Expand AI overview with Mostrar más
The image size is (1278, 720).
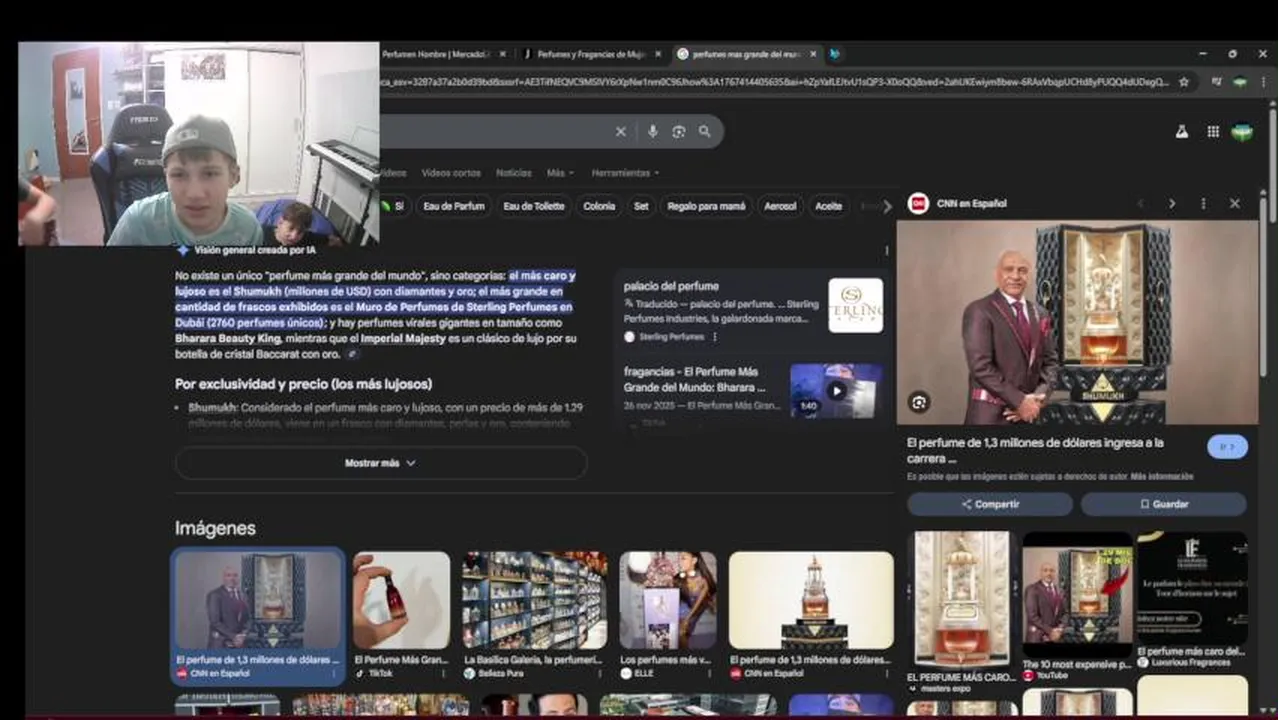pyautogui.click(x=381, y=463)
